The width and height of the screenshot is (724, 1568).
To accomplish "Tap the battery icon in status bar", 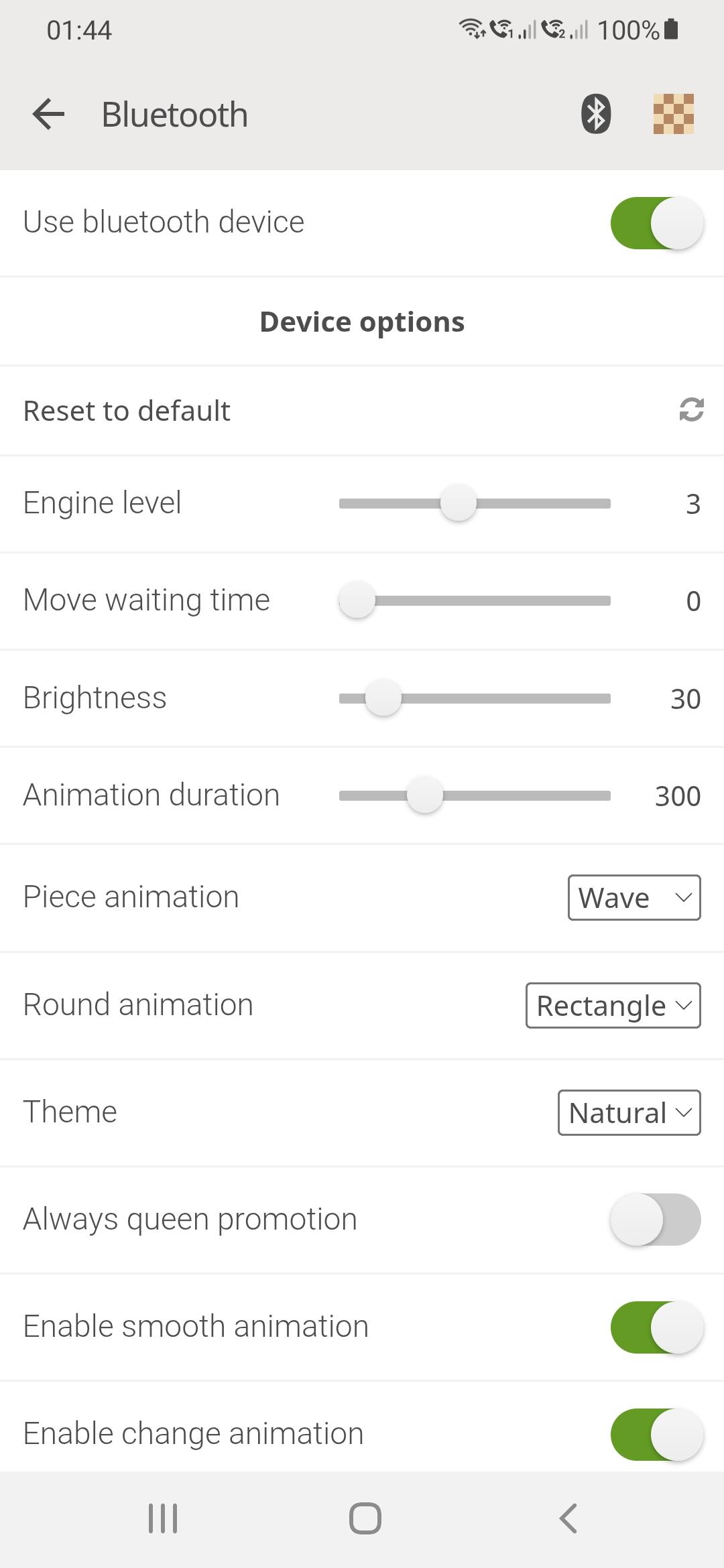I will pyautogui.click(x=671, y=29).
